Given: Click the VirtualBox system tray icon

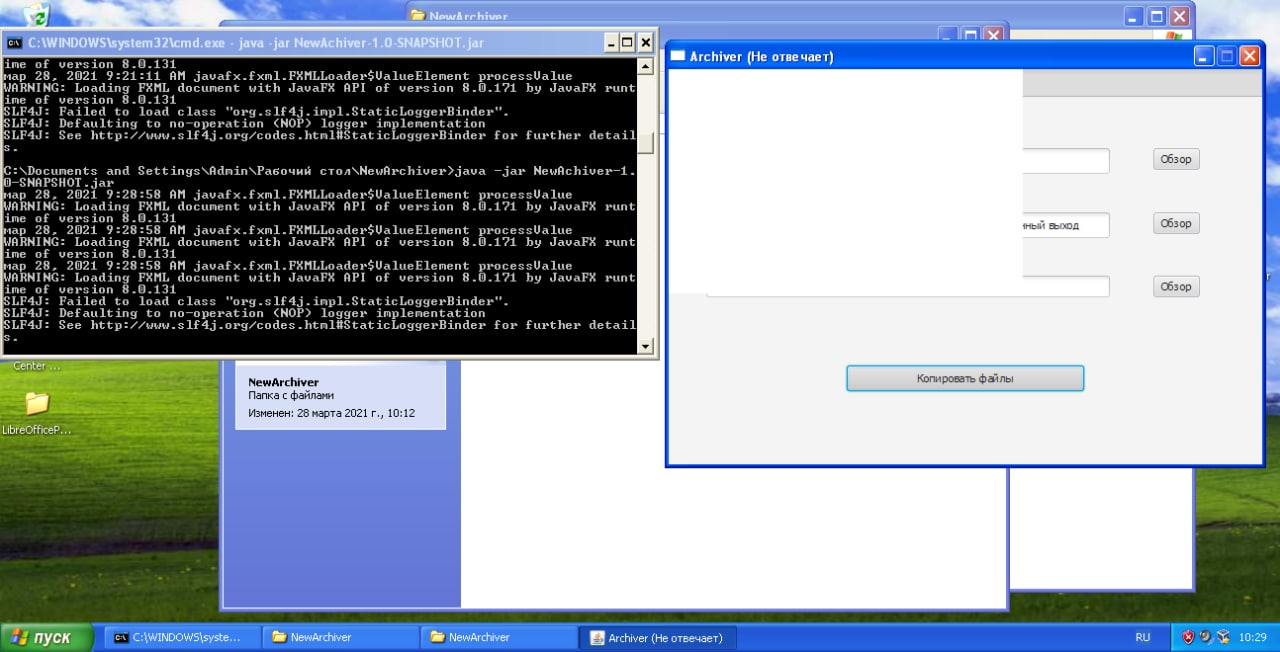Looking at the screenshot, I should [1224, 637].
